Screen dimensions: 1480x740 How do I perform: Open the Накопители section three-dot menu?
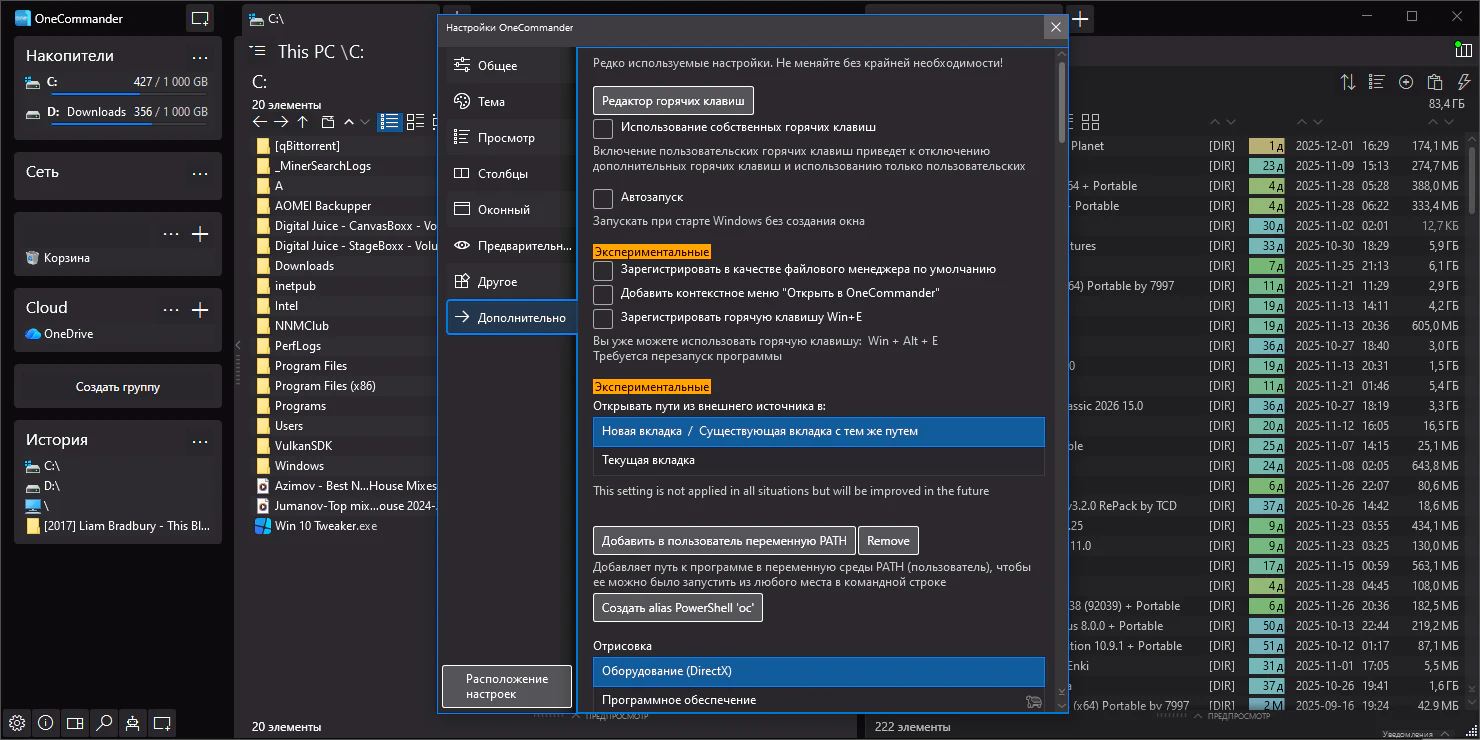200,57
